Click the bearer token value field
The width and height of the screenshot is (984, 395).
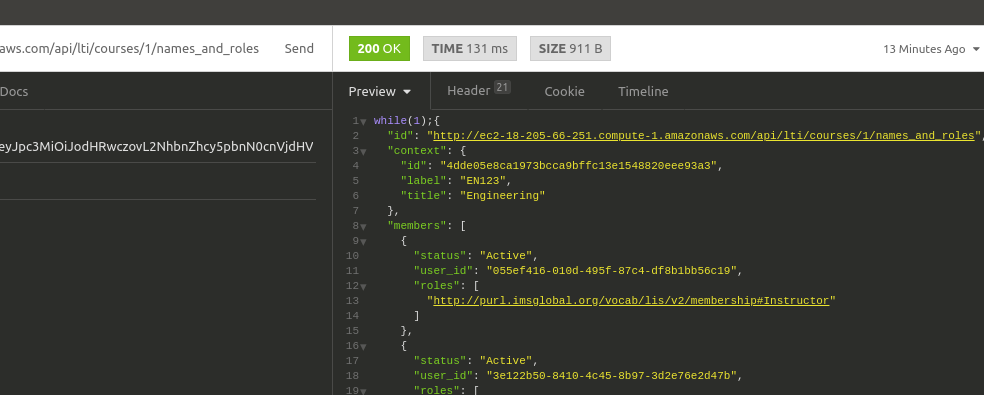(157, 146)
